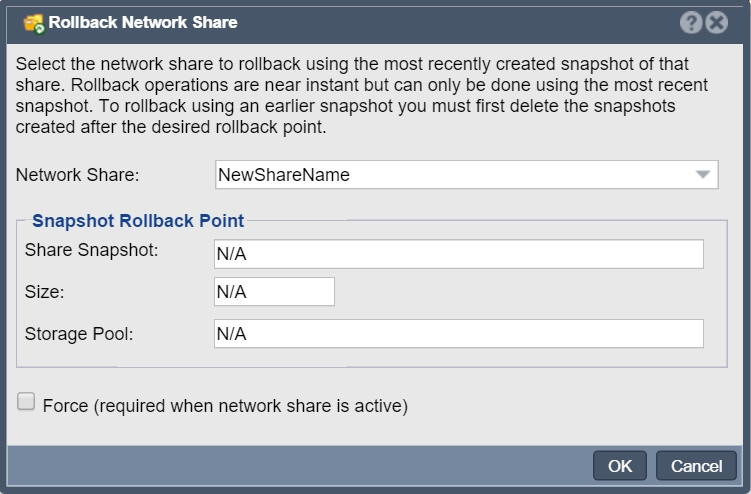Close the Rollback Network Share dialog
The image size is (751, 494).
717,23
